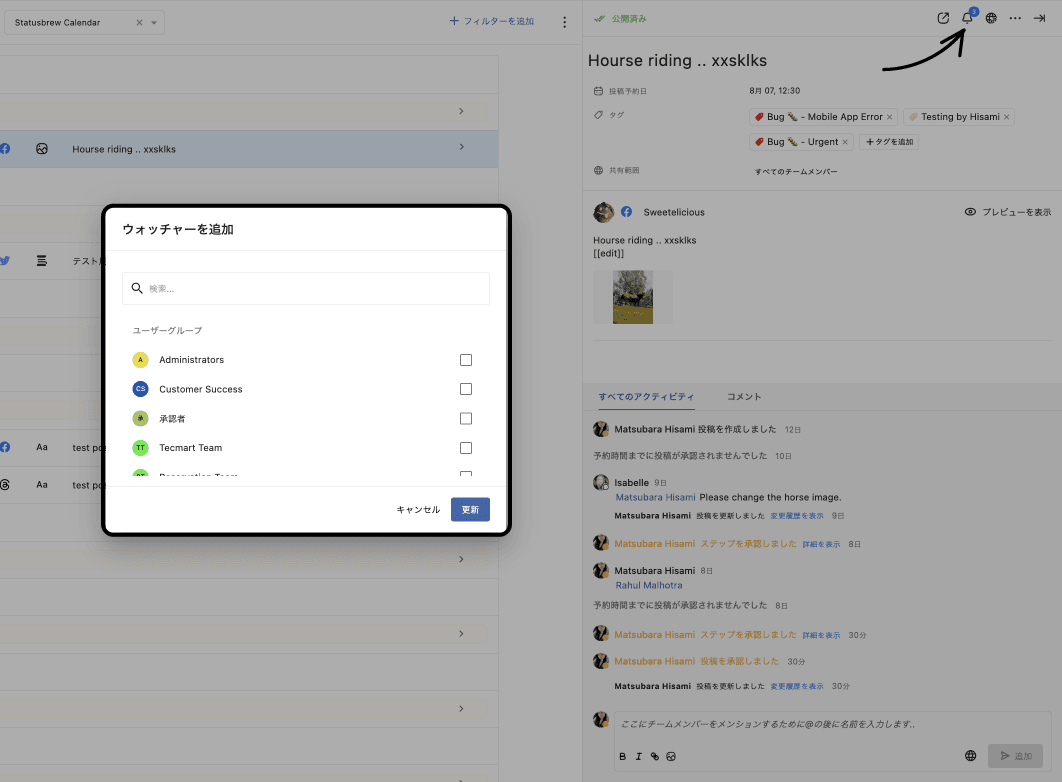1062x782 pixels.
Task: Open the three-dot more options in post header
Action: point(1015,18)
